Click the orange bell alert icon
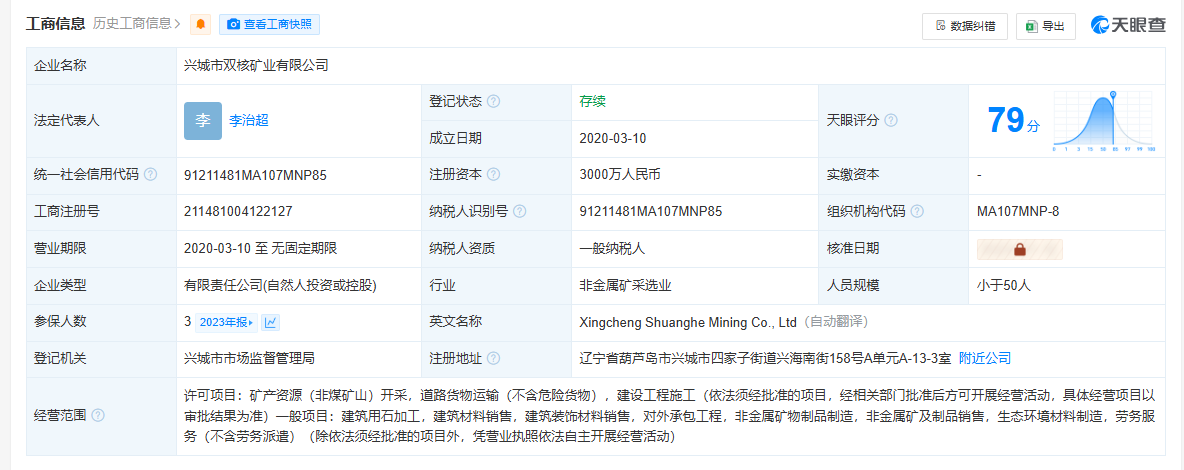 (x=200, y=24)
